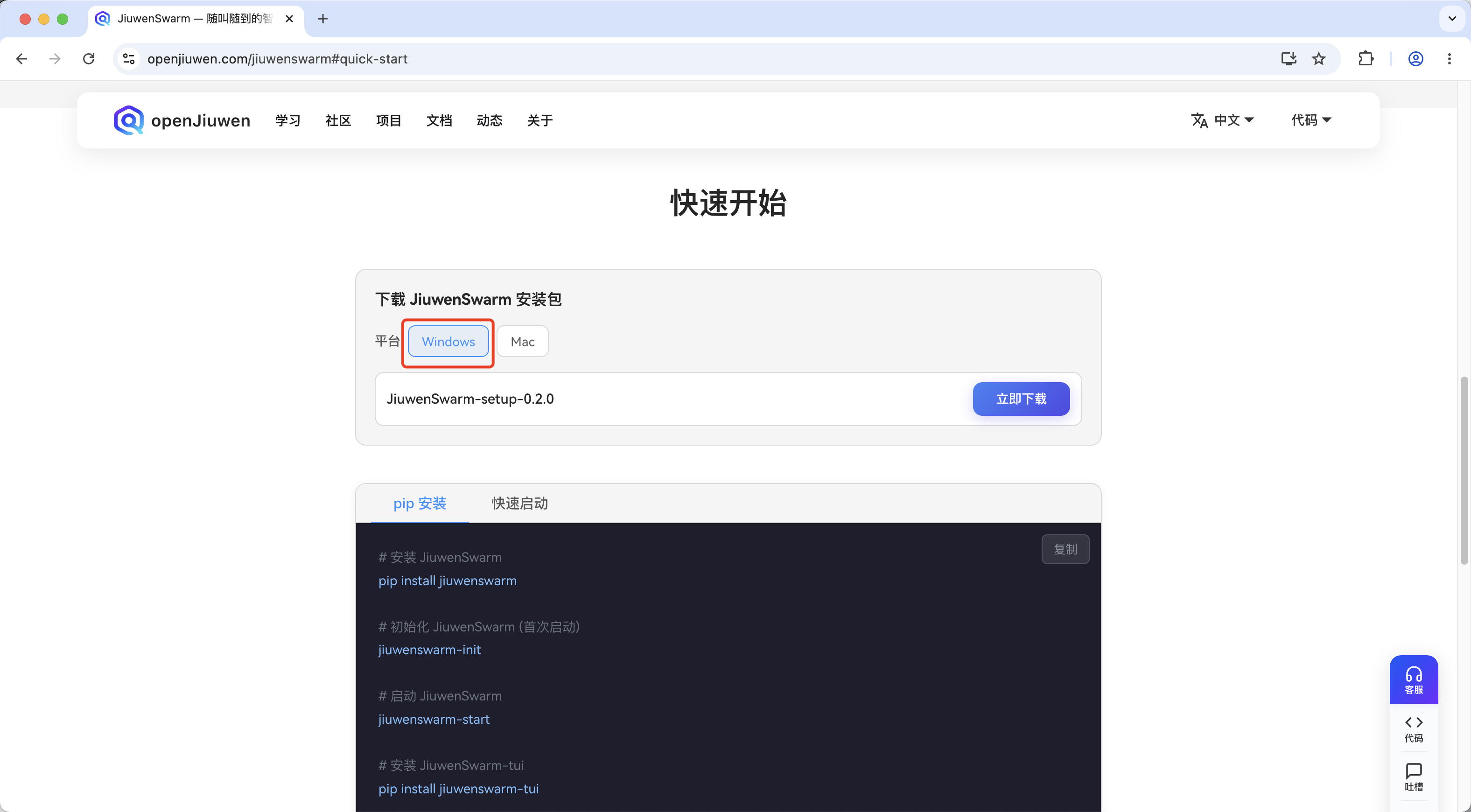Screen dimensions: 1471x812
Task: Expand the 代码 dropdown in header
Action: pyautogui.click(x=1311, y=120)
